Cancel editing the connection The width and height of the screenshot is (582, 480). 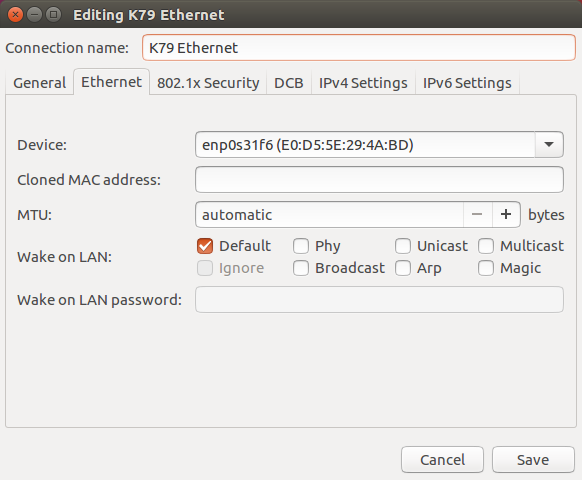[442, 460]
